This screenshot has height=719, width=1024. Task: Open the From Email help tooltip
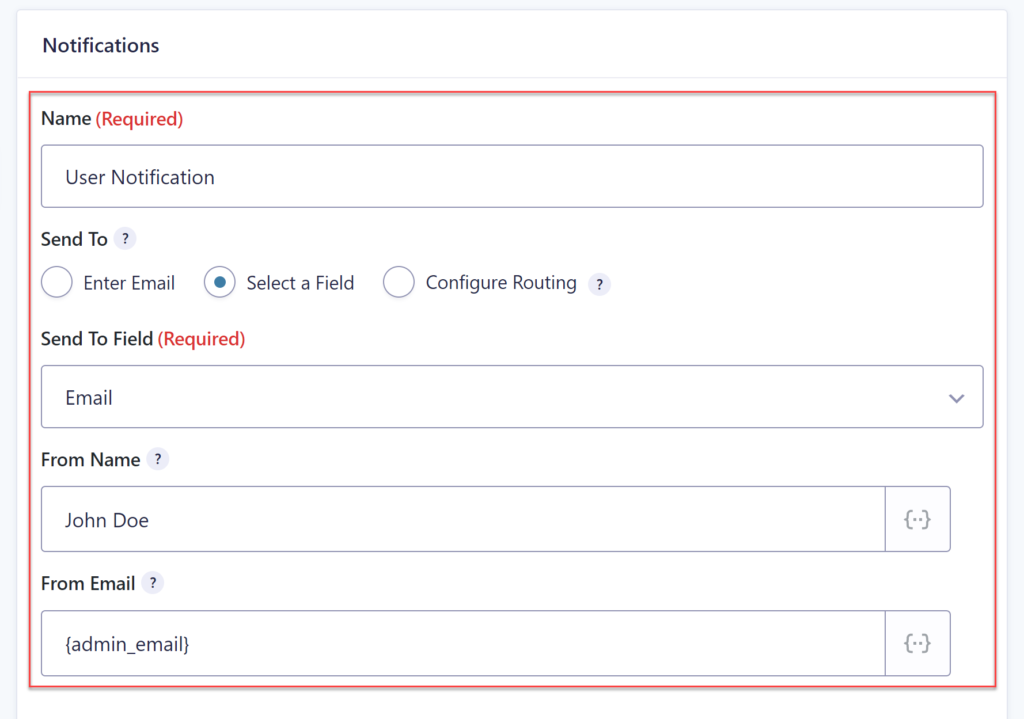pyautogui.click(x=151, y=582)
